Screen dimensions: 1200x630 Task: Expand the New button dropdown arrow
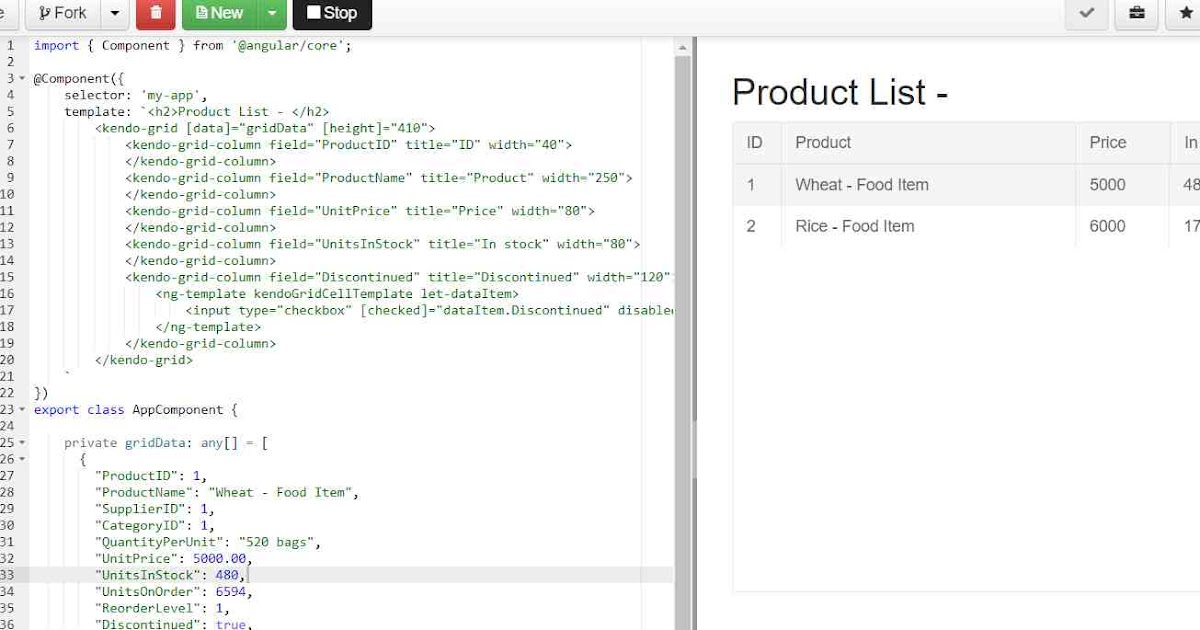(x=273, y=13)
